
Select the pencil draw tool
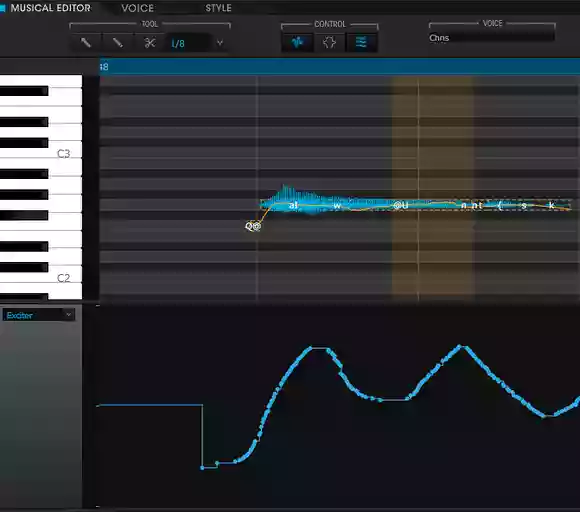pos(118,43)
